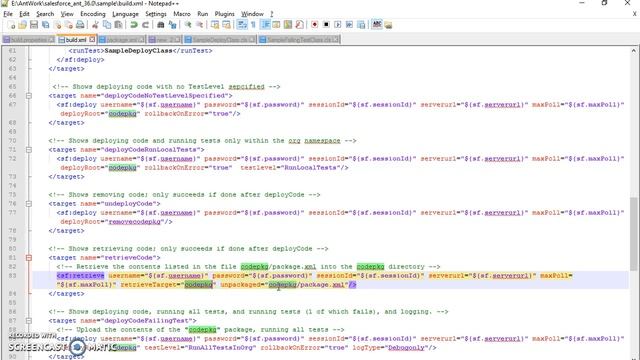Click the save recorded macro icon
This screenshot has width=640, height=360.
[361, 25]
